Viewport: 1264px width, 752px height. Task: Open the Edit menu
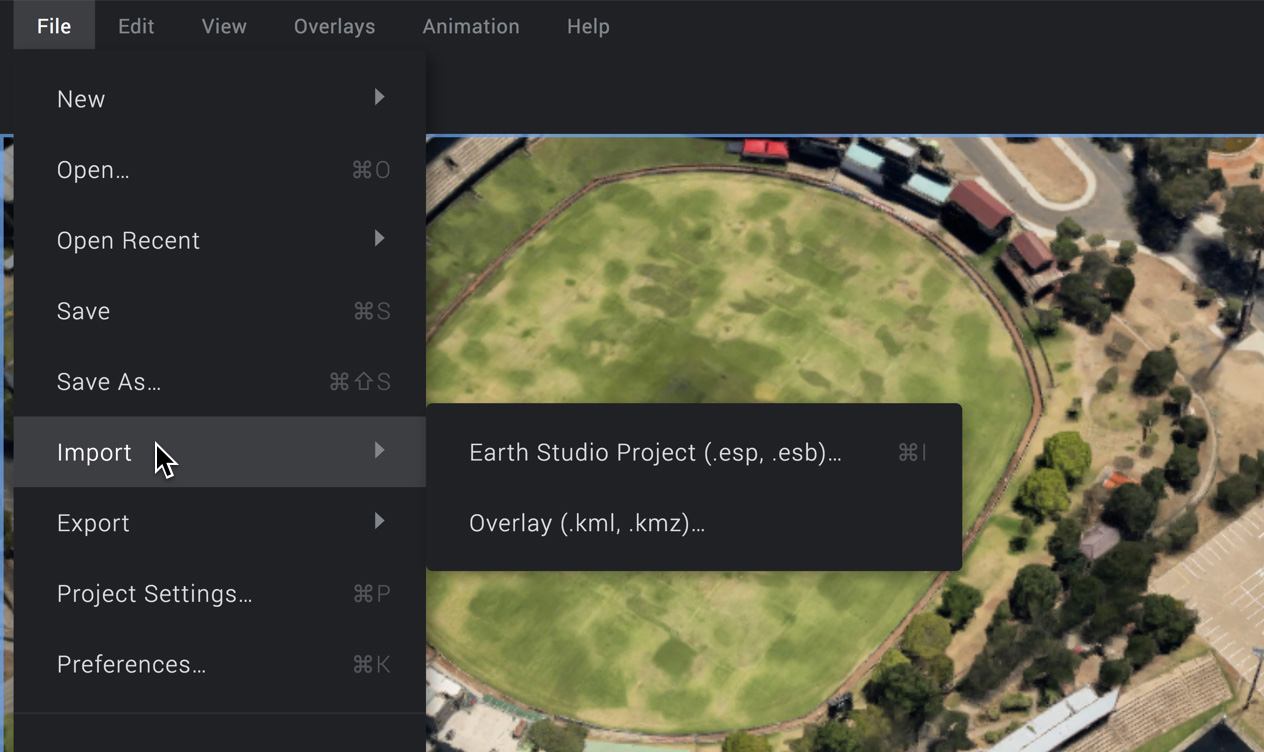136,26
